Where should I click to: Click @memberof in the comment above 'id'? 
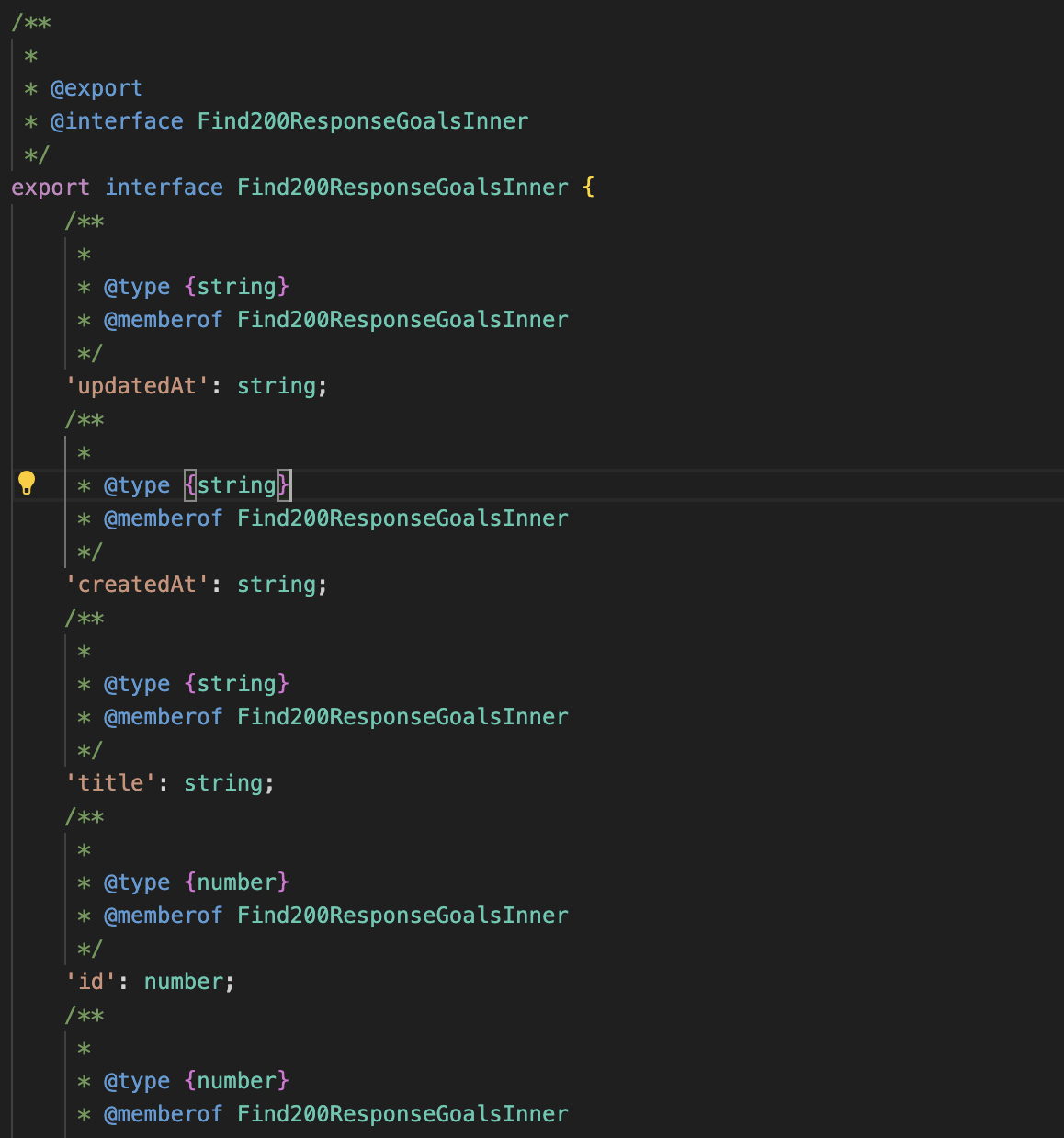[164, 916]
